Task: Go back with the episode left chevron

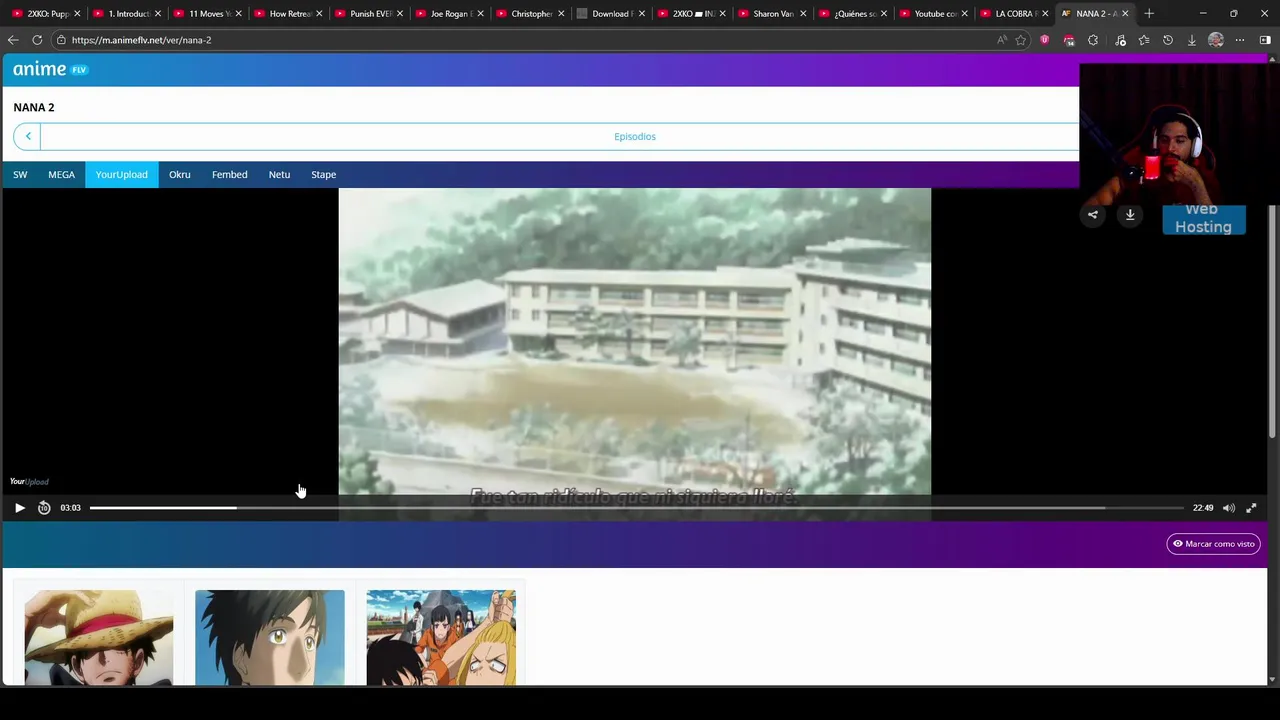Action: [x=28, y=136]
